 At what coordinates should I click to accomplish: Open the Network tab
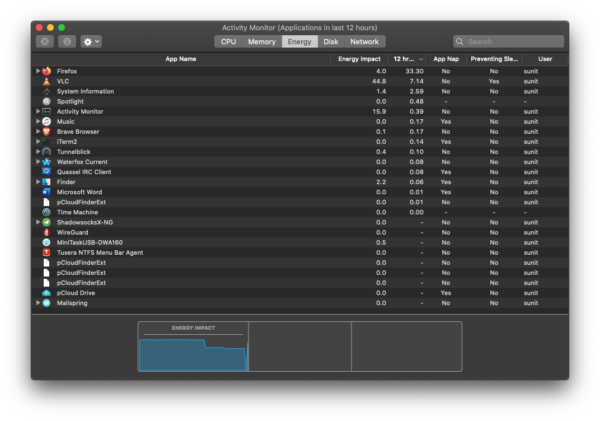pos(364,42)
